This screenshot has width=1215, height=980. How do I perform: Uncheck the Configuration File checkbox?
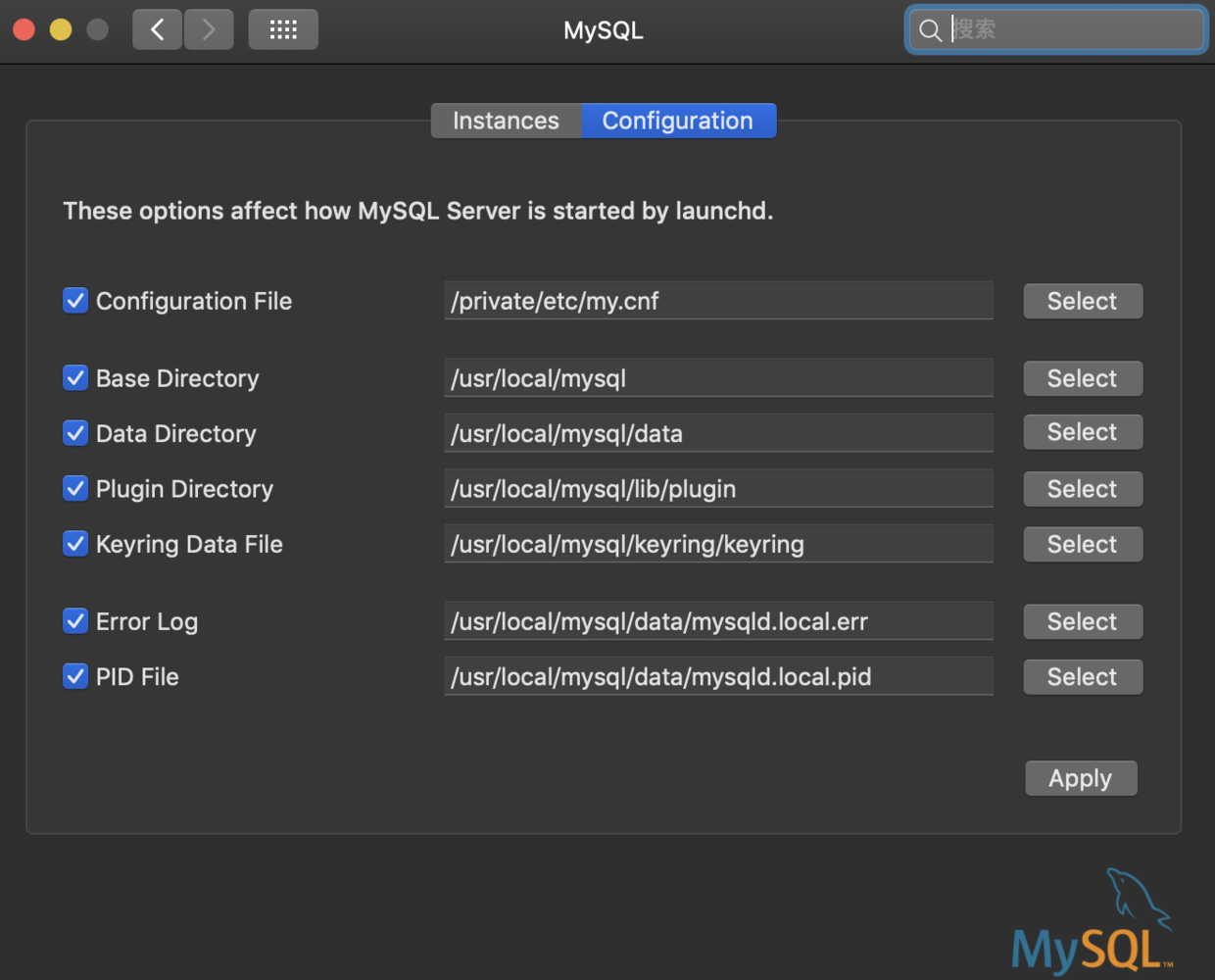[x=75, y=301]
